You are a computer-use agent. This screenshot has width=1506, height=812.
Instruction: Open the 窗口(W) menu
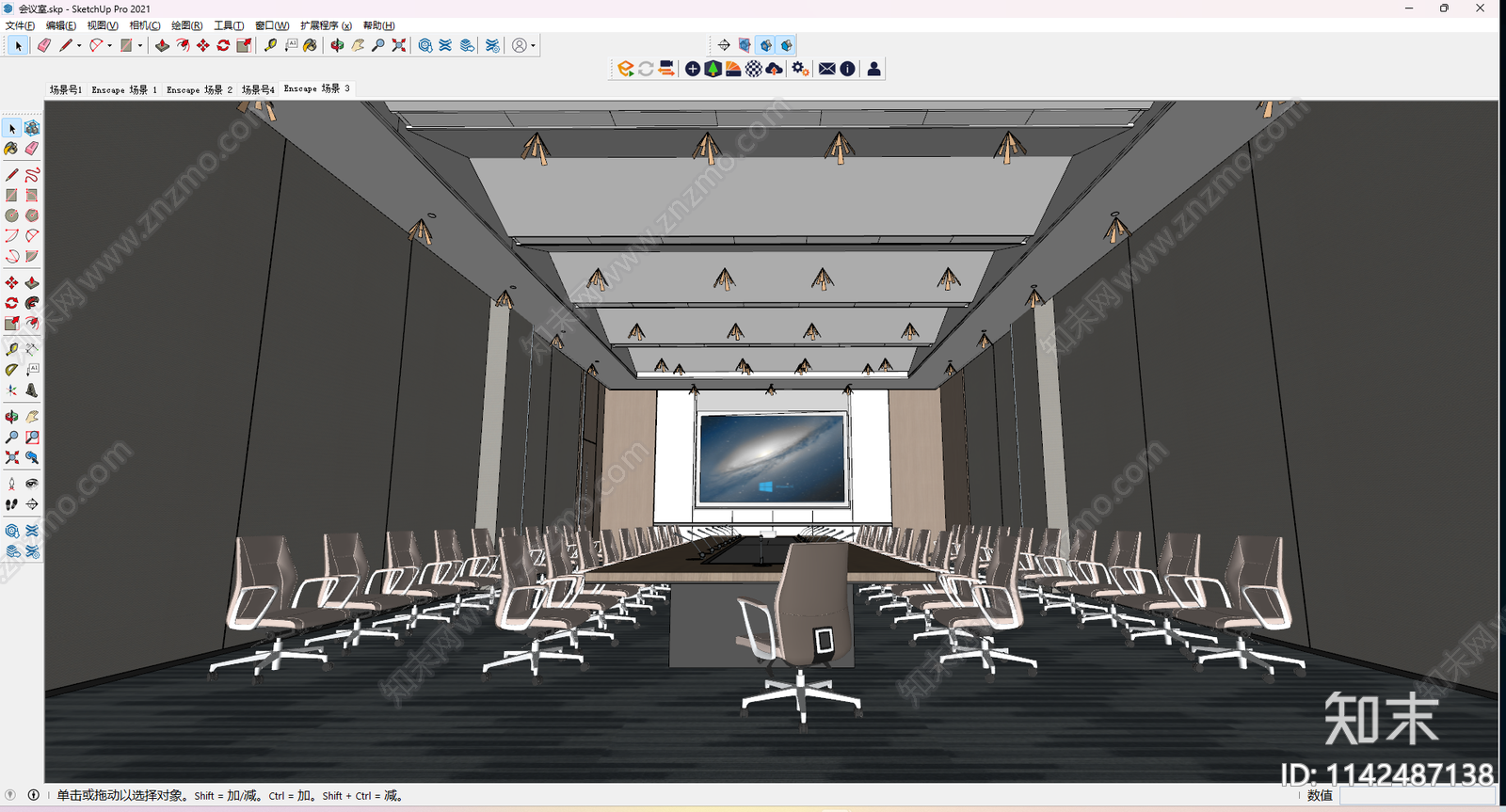click(272, 25)
